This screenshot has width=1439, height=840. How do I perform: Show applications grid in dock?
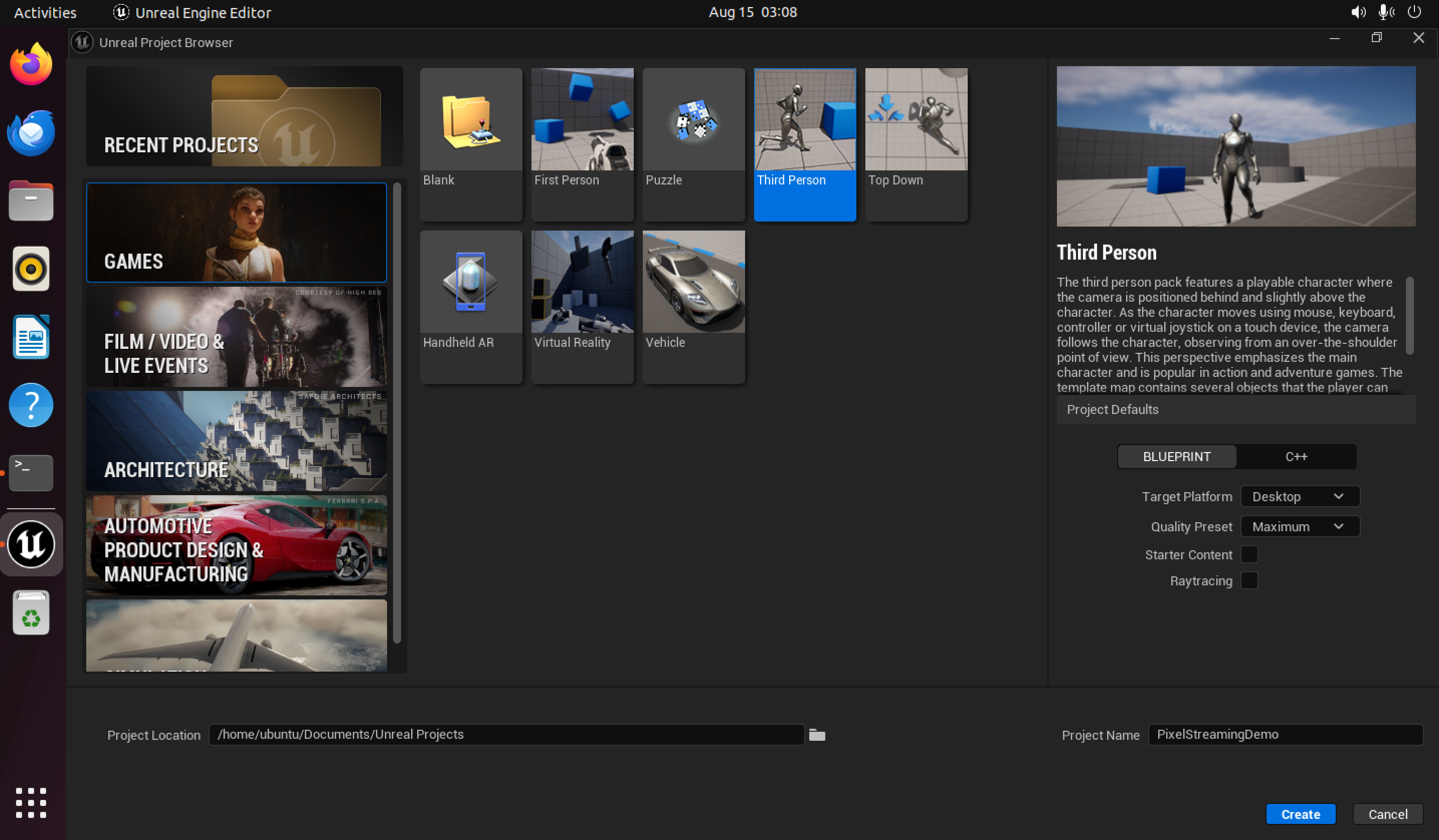31,803
